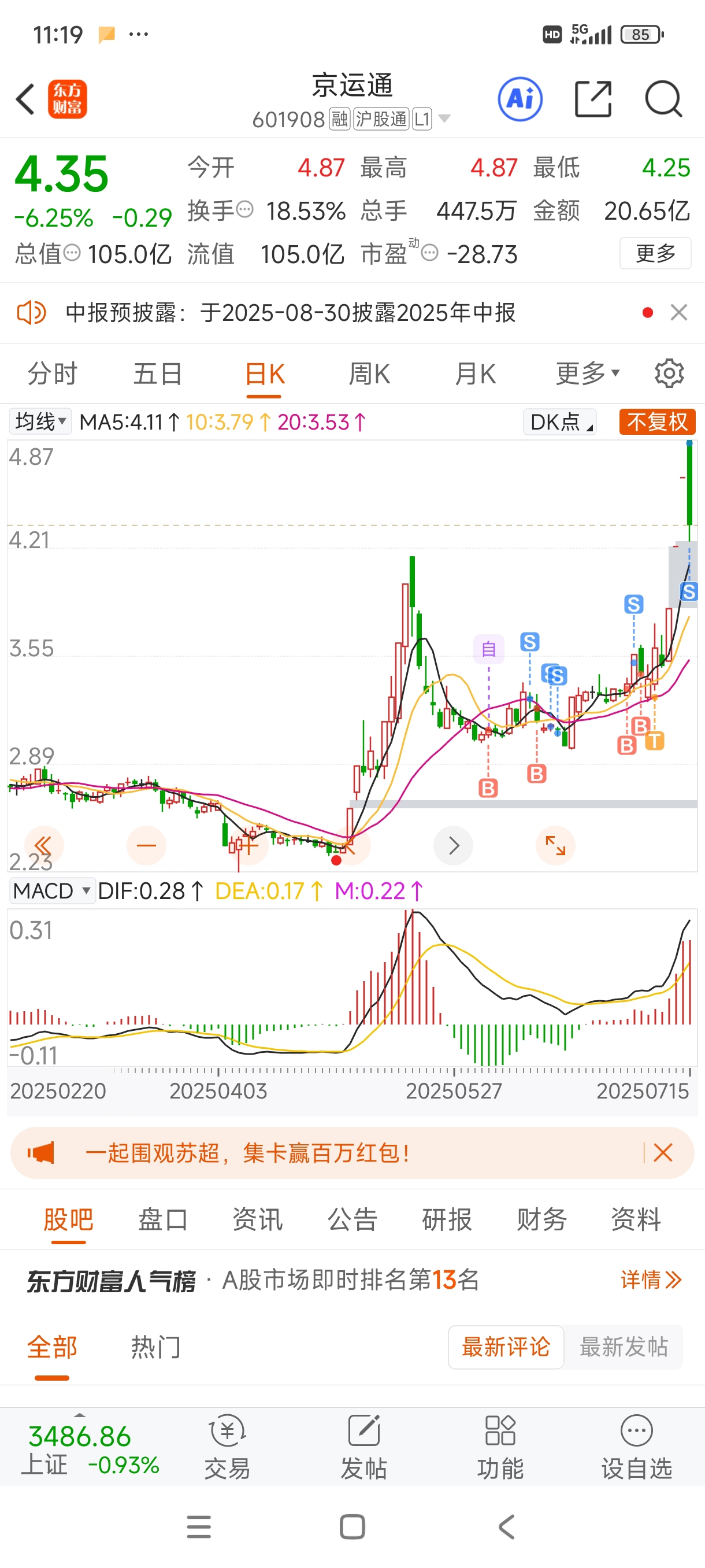Switch to the 月K tab

pos(475,373)
